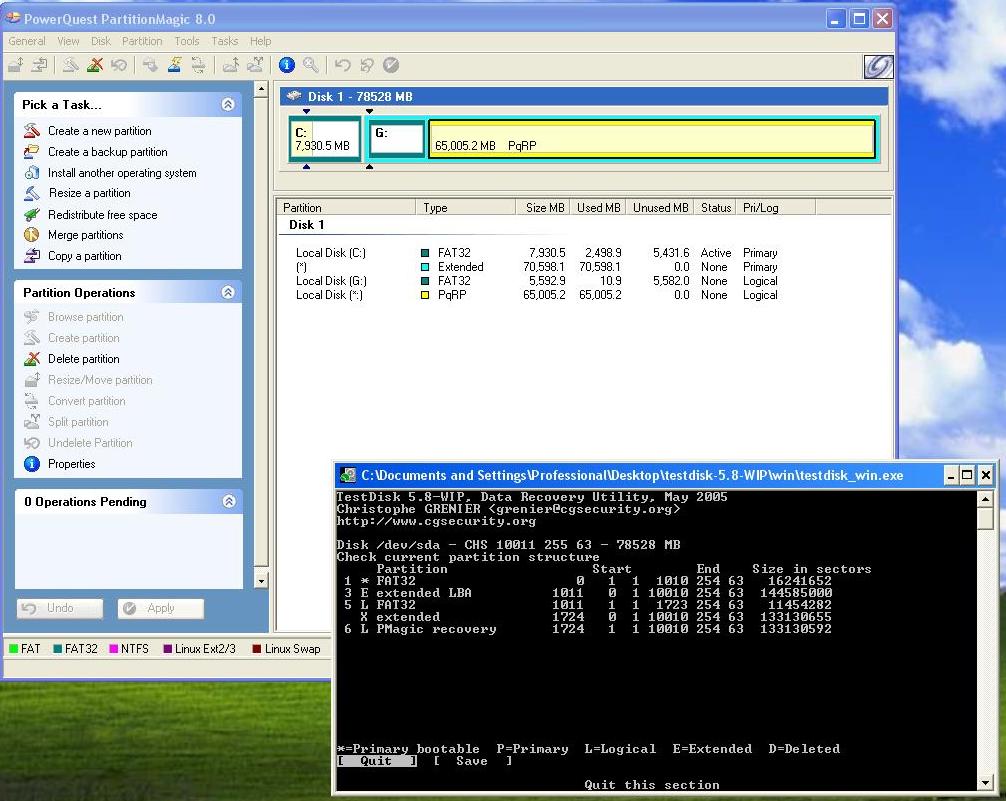Click the Size MB column header
1006x801 pixels.
coord(543,208)
